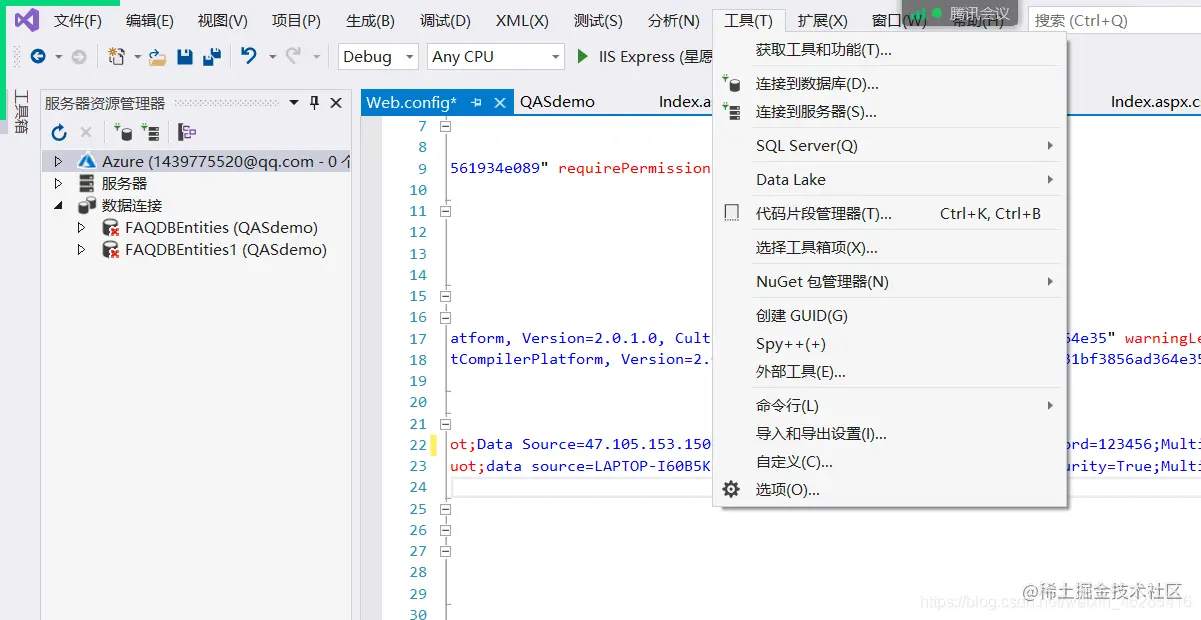Select 创建 GUID(G) menu item
The width and height of the screenshot is (1201, 620).
coord(890,316)
